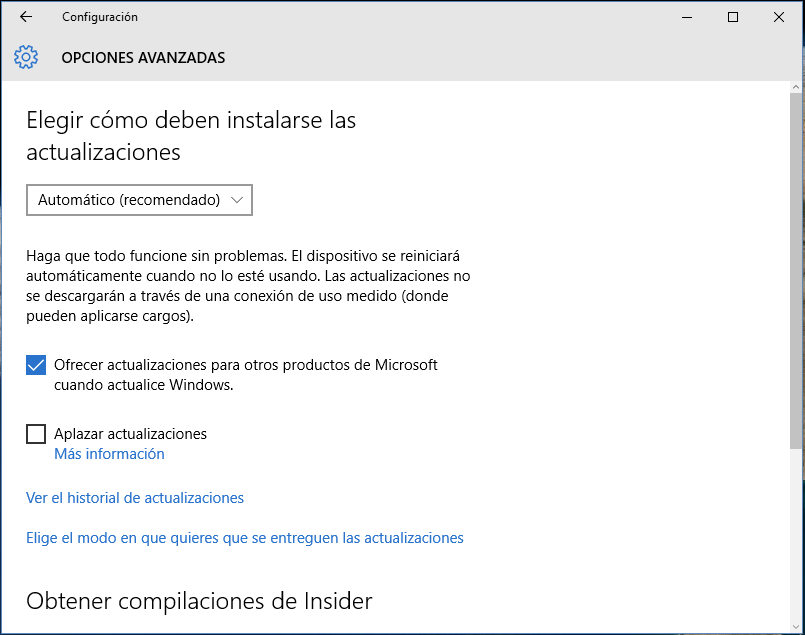Close the Configuración window
This screenshot has height=635, width=805.
[x=779, y=17]
